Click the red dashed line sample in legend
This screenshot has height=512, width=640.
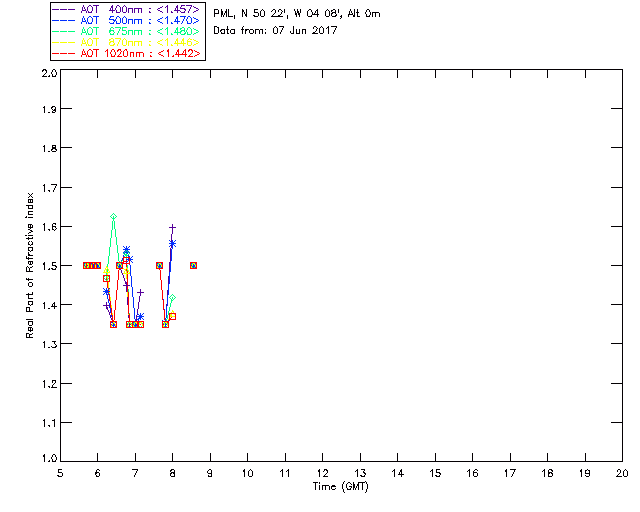pyautogui.click(x=64, y=53)
